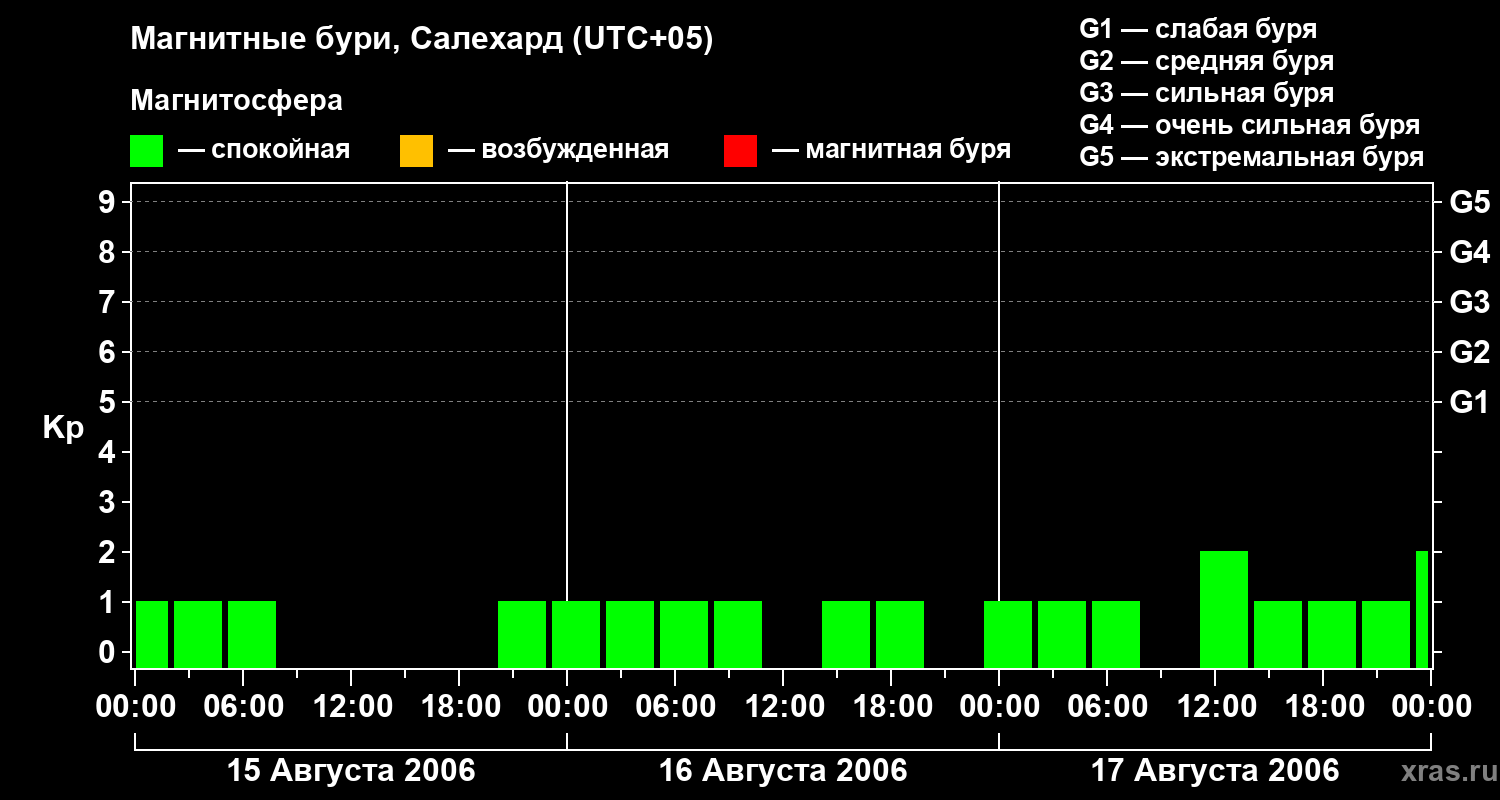Click the '— спокойная' legend label
Image resolution: width=1500 pixels, height=800 pixels.
(x=264, y=151)
